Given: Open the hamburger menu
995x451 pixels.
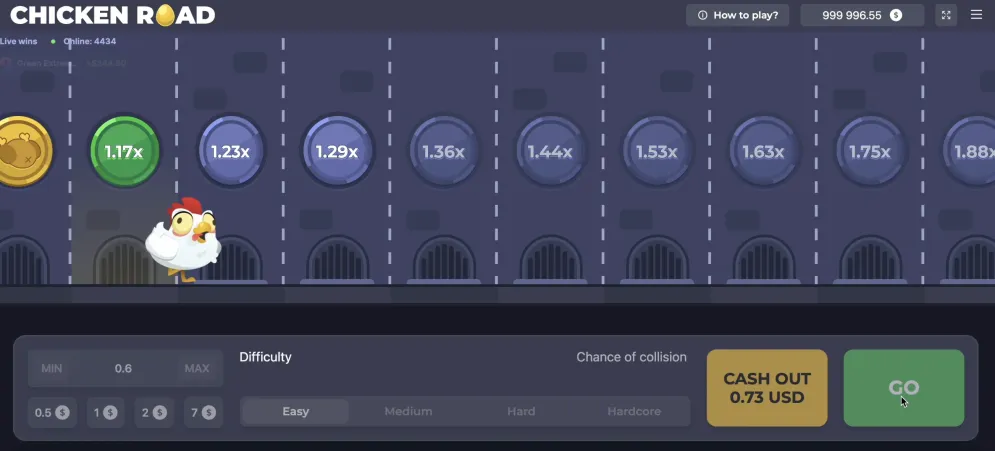Looking at the screenshot, I should [977, 15].
